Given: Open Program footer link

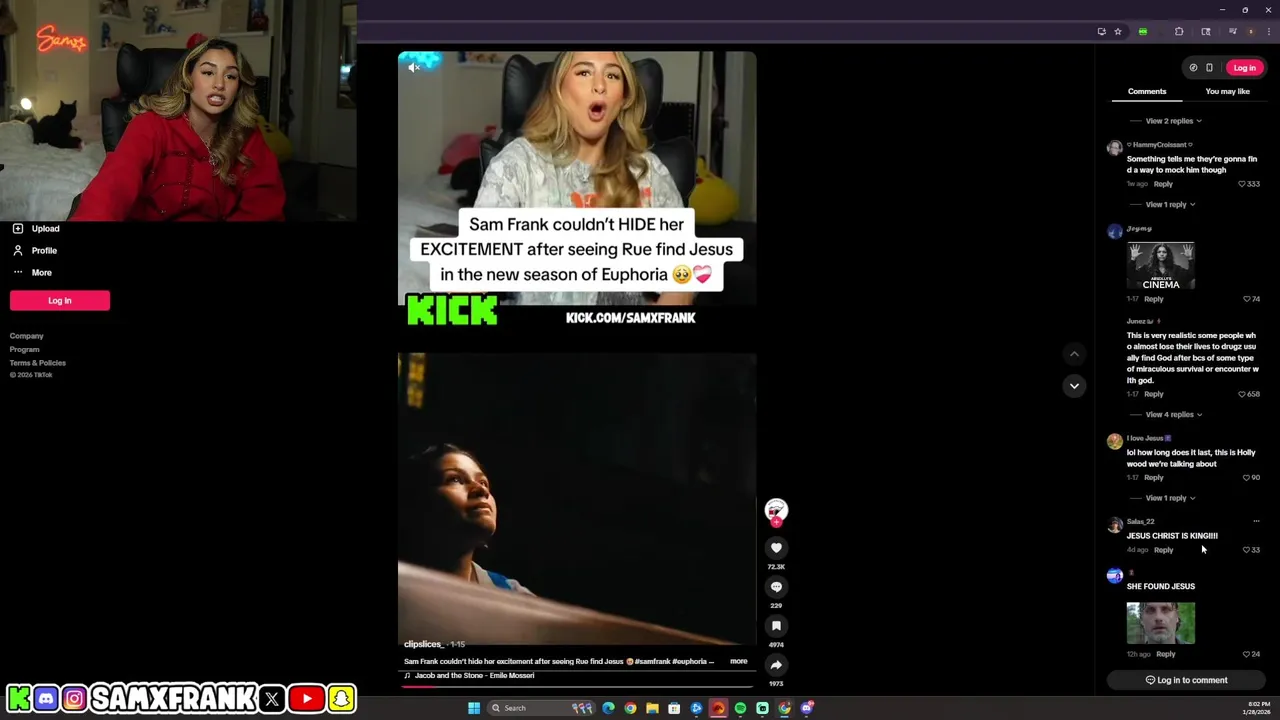Looking at the screenshot, I should (25, 350).
